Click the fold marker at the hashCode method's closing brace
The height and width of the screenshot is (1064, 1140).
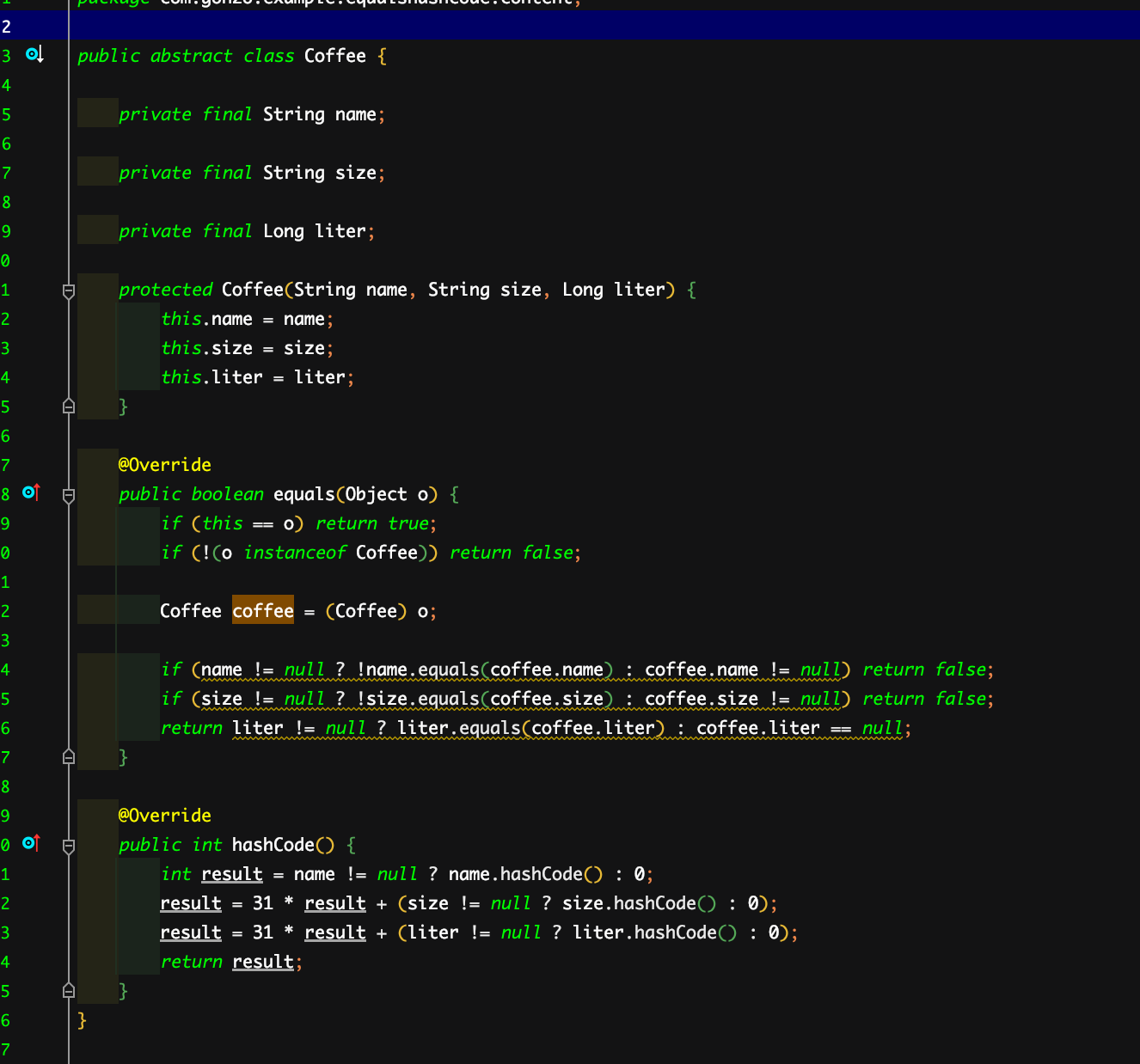click(x=68, y=990)
